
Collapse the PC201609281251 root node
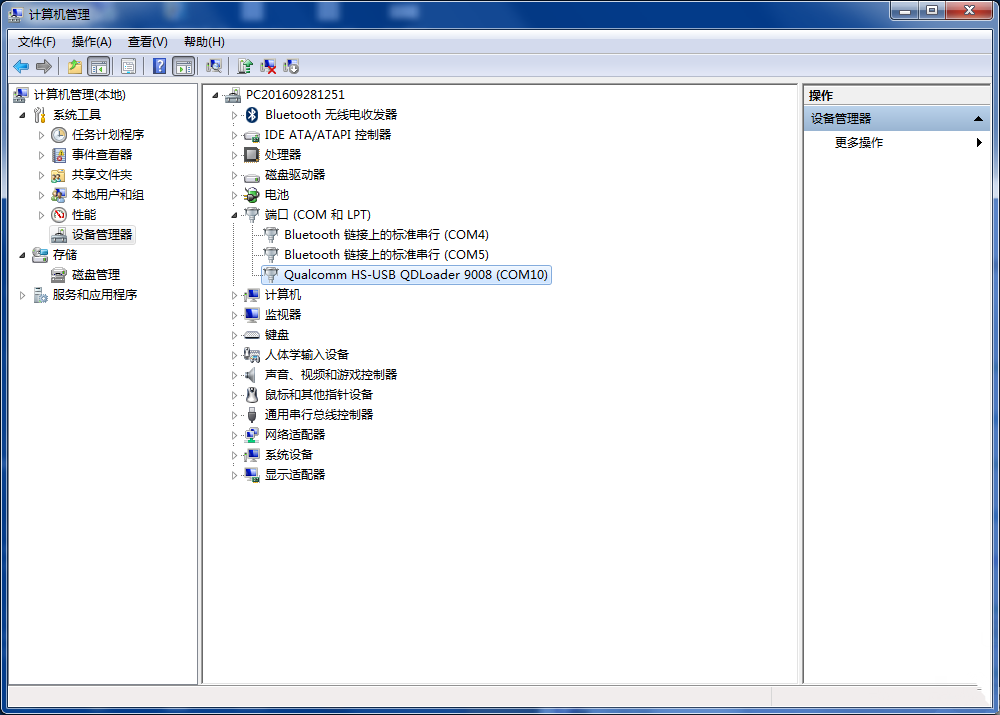click(x=215, y=96)
